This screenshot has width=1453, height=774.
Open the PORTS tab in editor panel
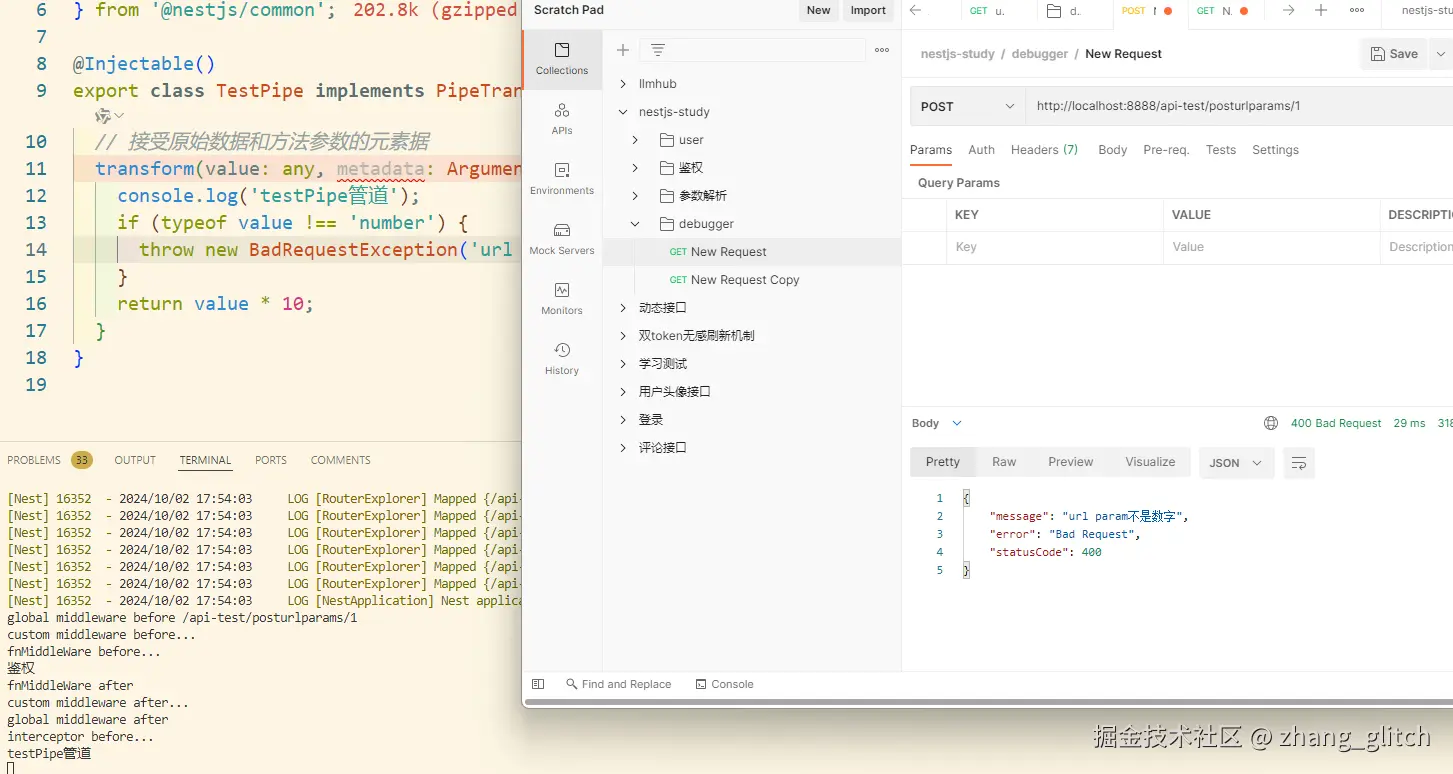[271, 460]
